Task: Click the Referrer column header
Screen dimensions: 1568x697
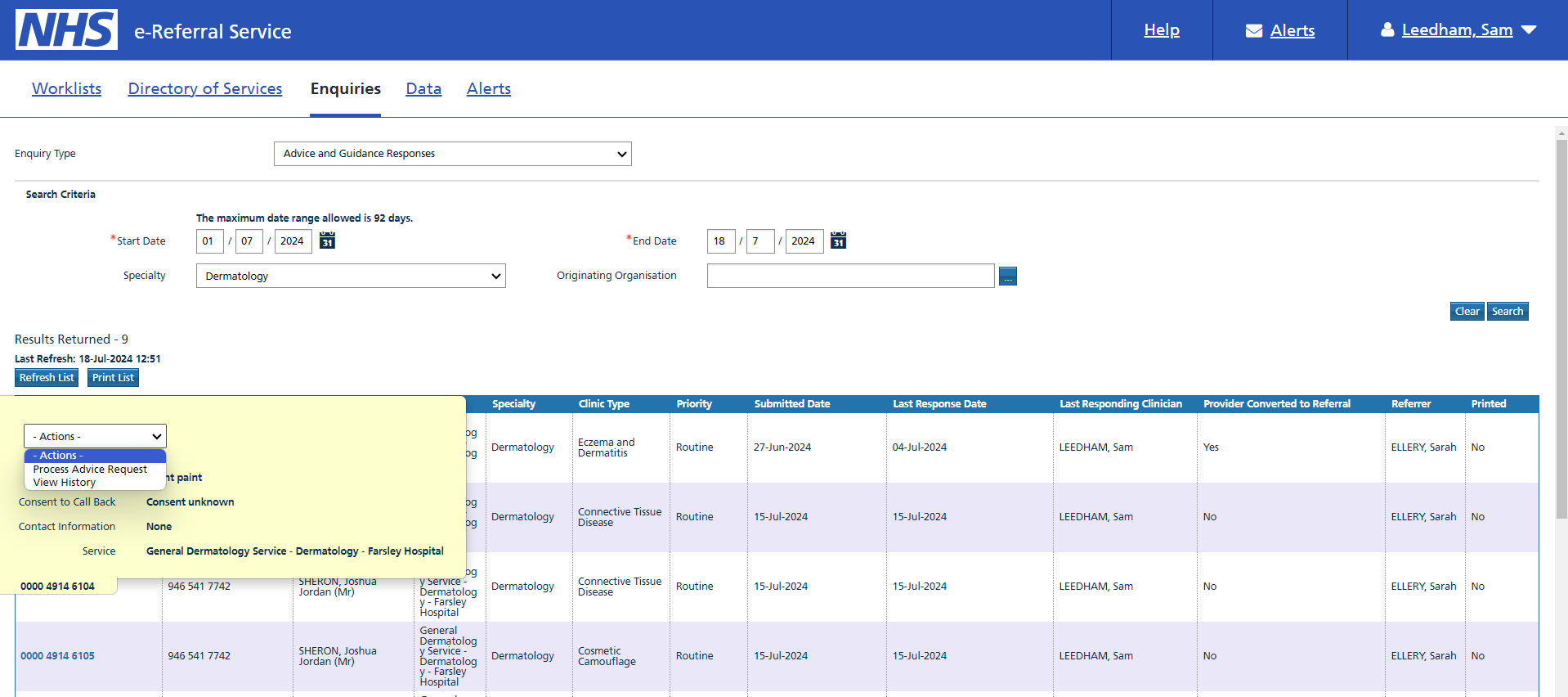Action: pos(1411,404)
